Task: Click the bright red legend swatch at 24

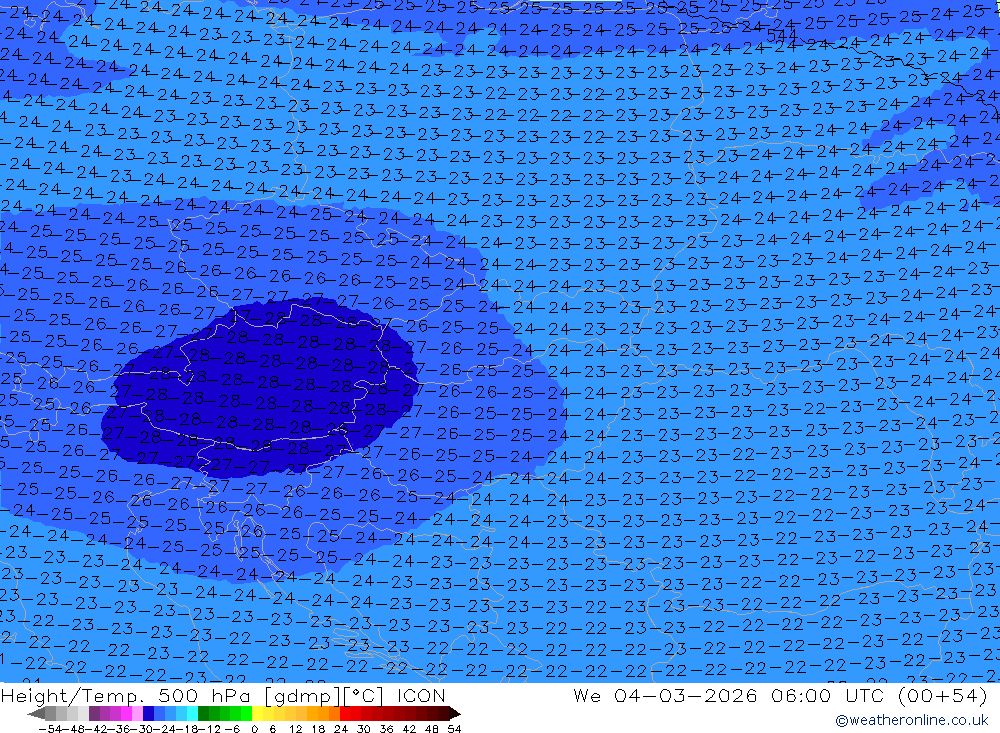Action: pos(345,713)
